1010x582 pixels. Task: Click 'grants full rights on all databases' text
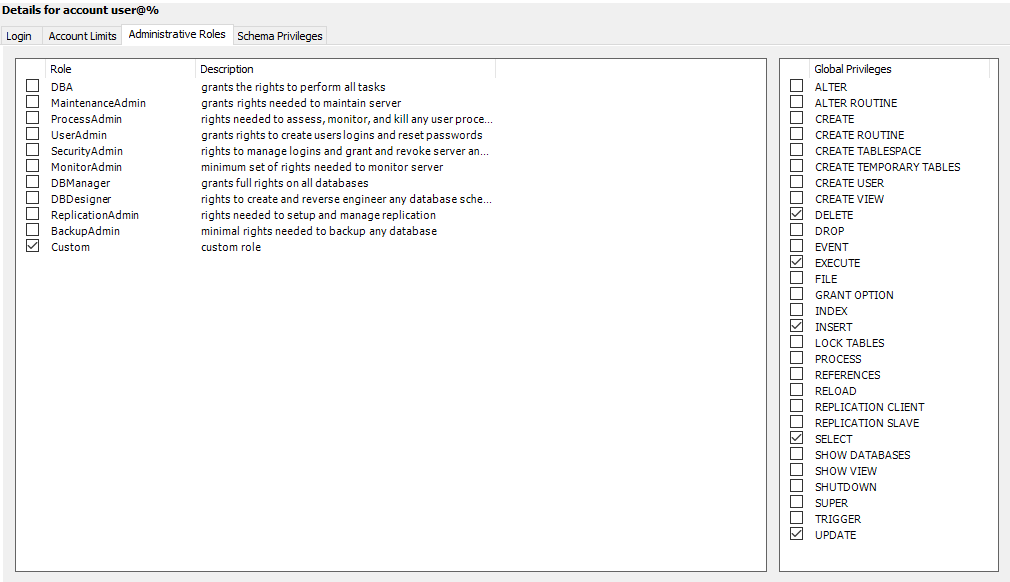point(285,183)
